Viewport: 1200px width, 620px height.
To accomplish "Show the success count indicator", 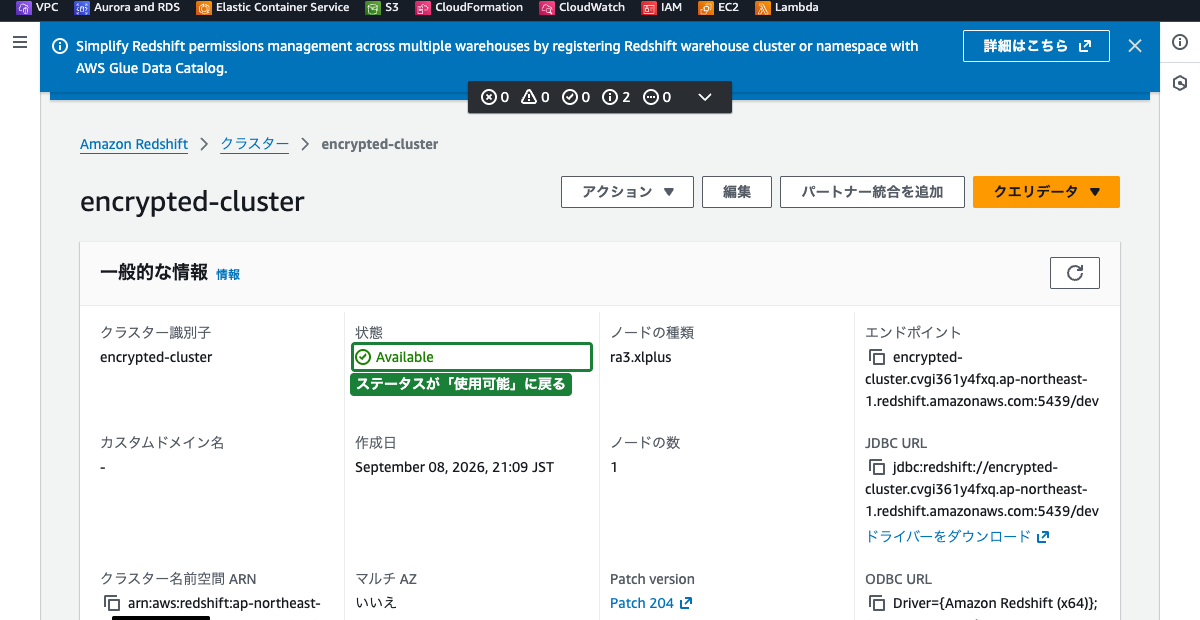I will point(576,97).
